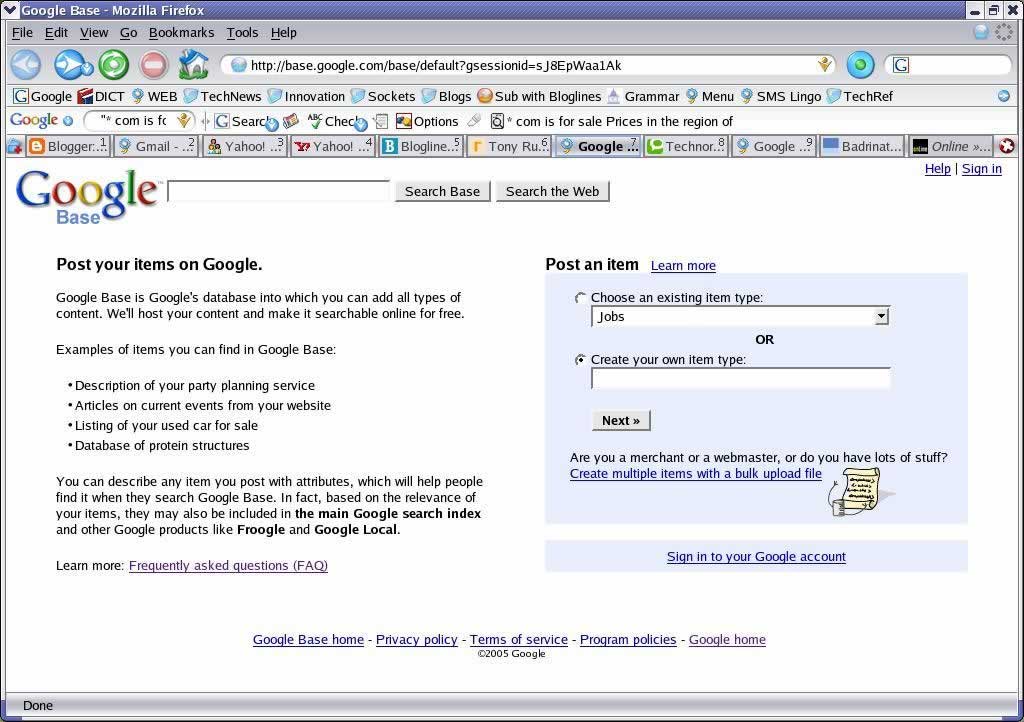This screenshot has width=1024, height=722.
Task: Click the green Go button beside URL
Action: (x=860, y=65)
